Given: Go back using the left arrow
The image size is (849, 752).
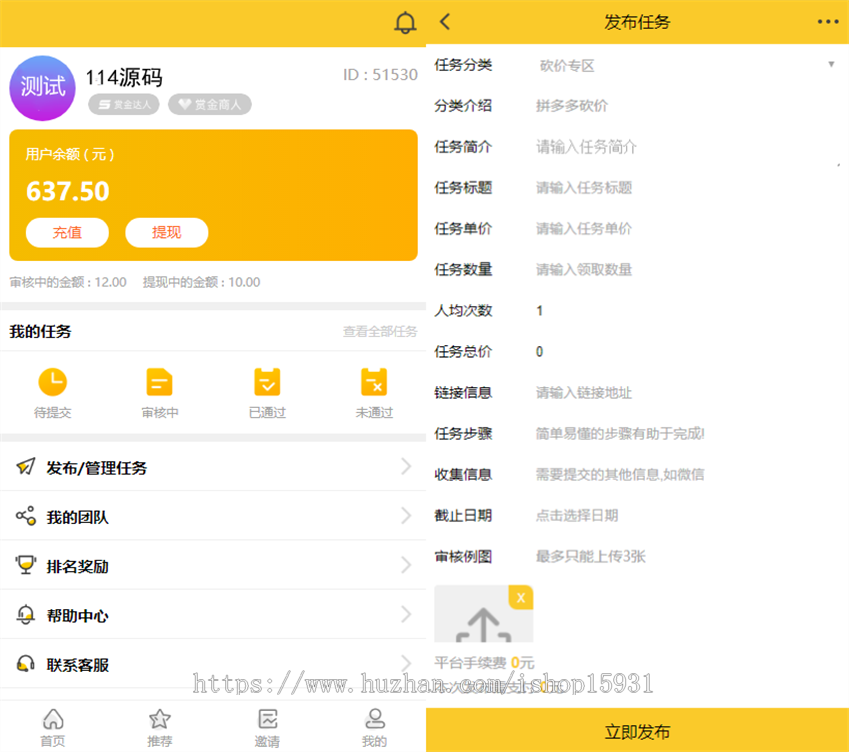Looking at the screenshot, I should (x=445, y=22).
